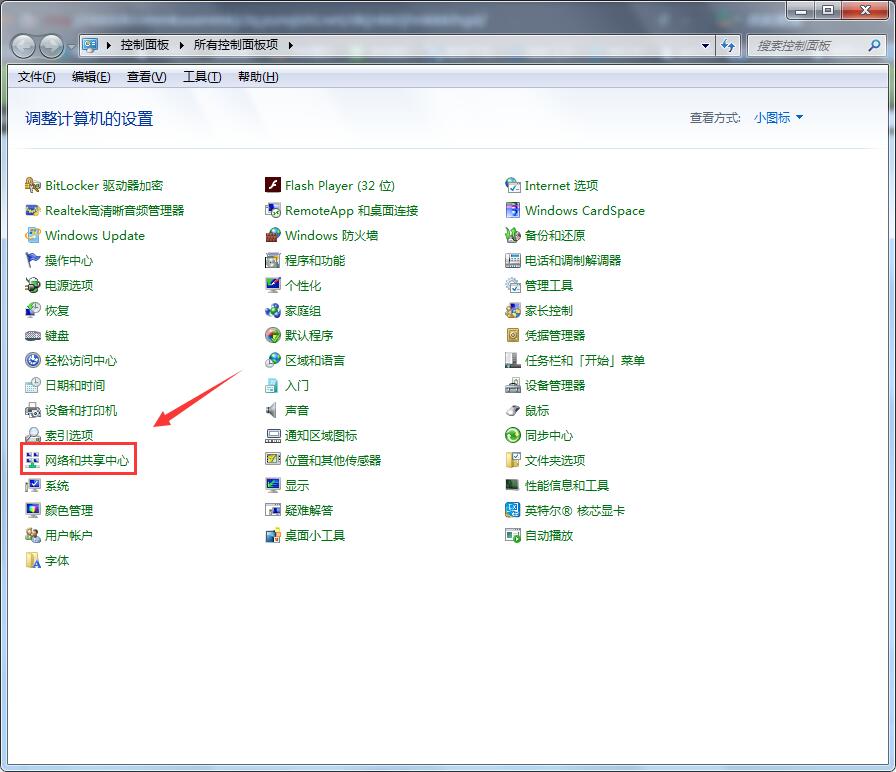The width and height of the screenshot is (896, 772).
Task: Click the Windows 防火墙 icon
Action: click(273, 235)
